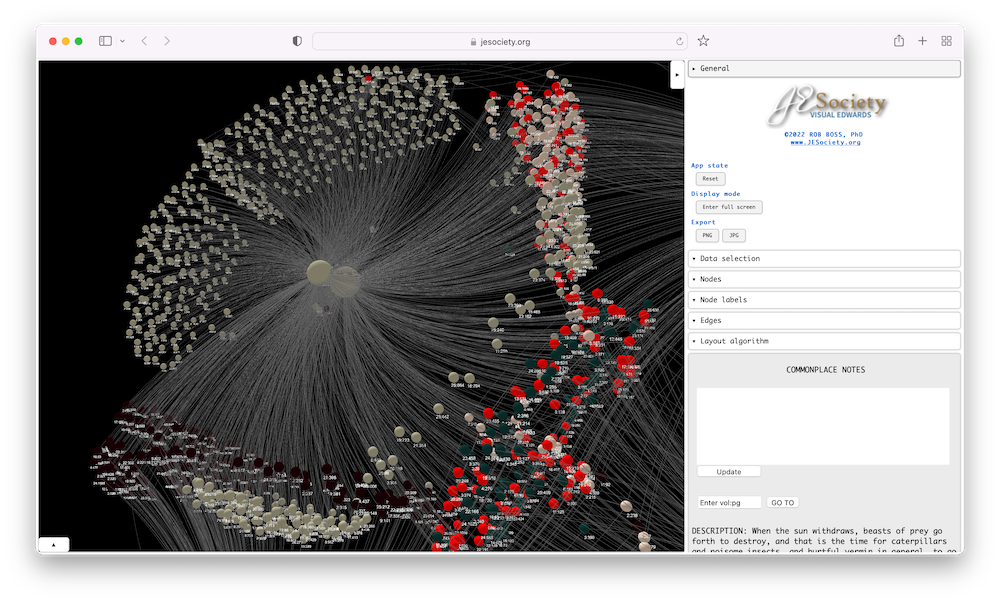Screen dimensions: 1000x602
Task: Open the privacy shield report icon
Action: coord(297,41)
